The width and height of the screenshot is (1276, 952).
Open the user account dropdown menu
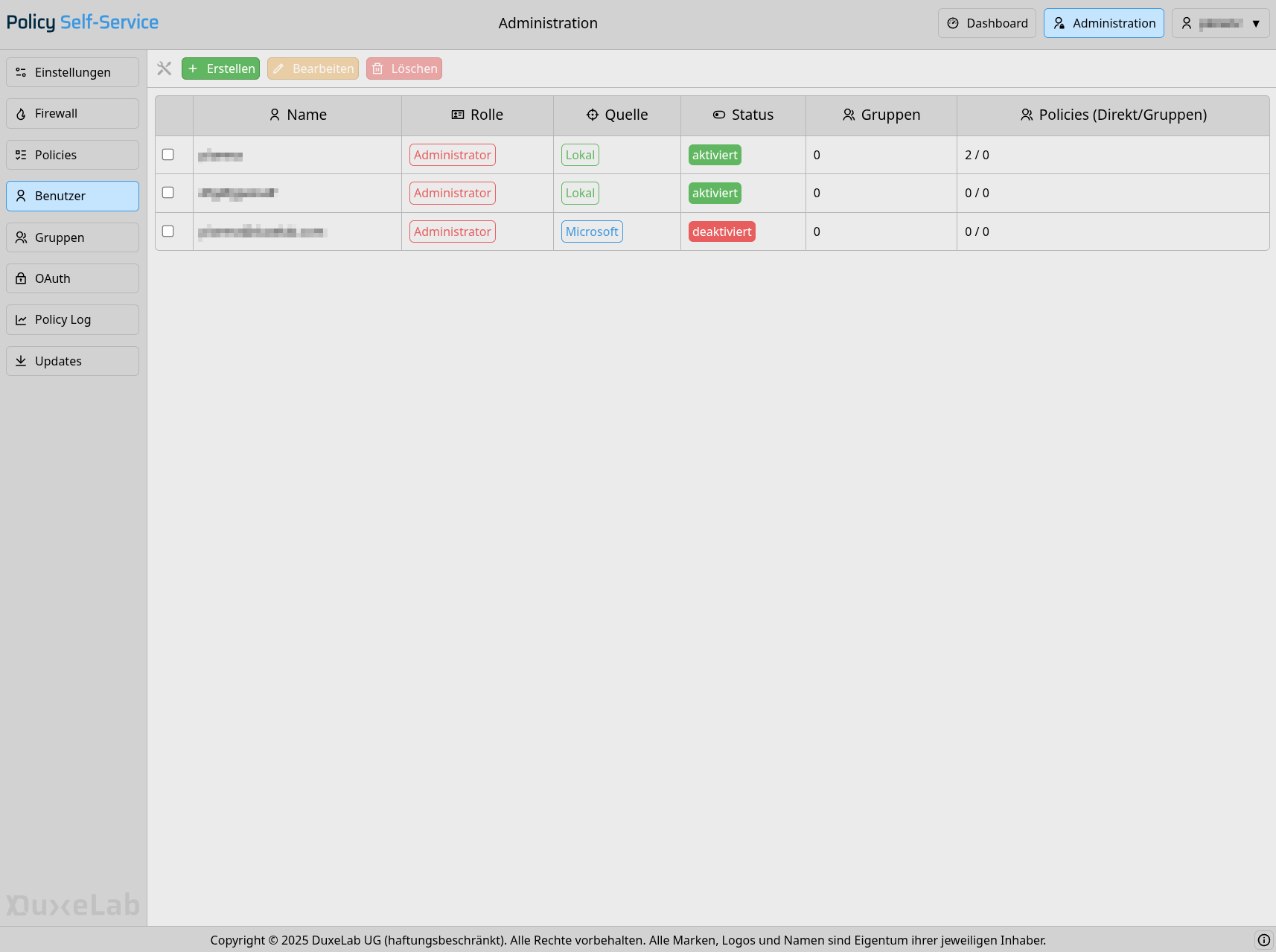(x=1220, y=23)
